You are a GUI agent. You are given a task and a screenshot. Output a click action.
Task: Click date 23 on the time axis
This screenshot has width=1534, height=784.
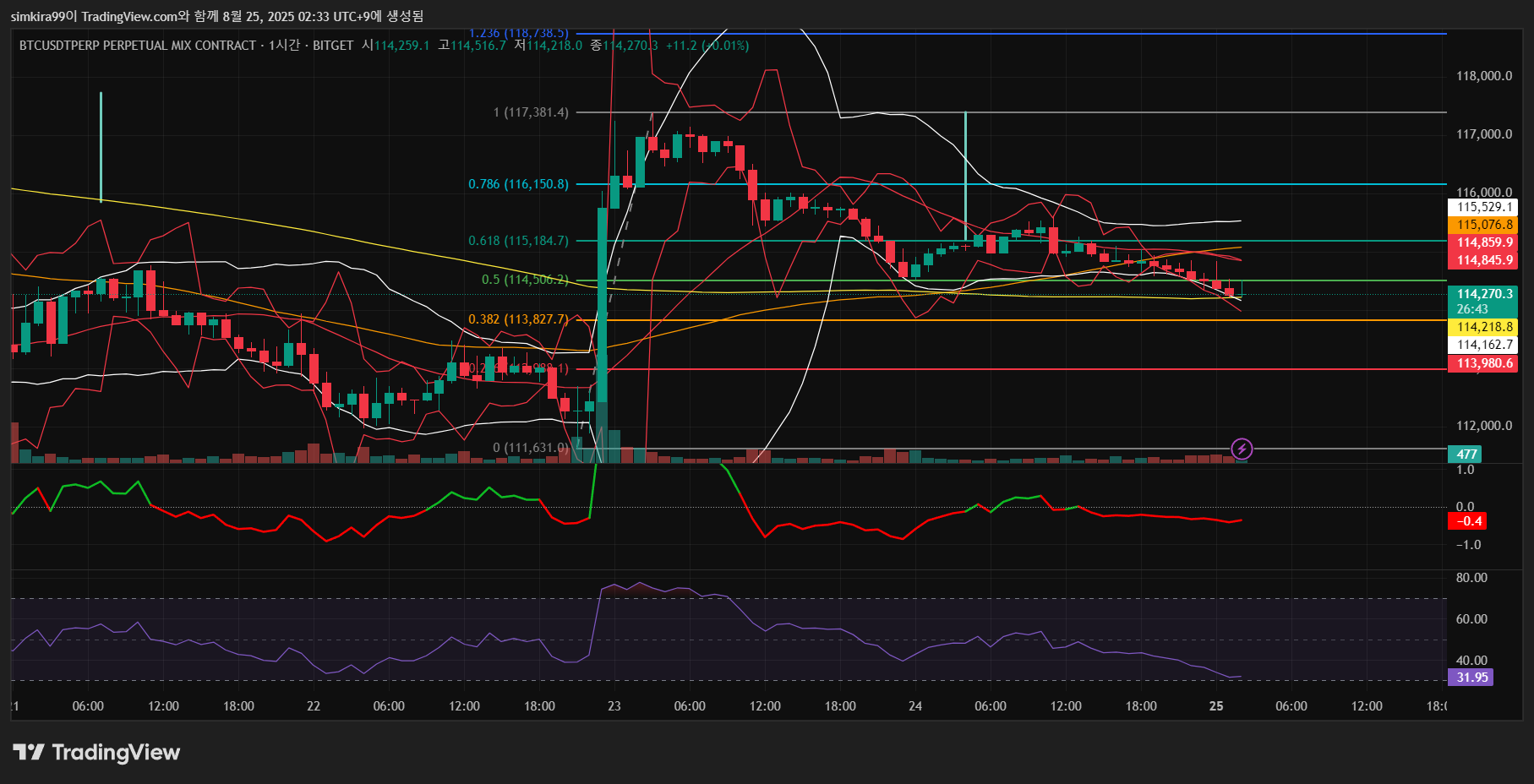[614, 706]
